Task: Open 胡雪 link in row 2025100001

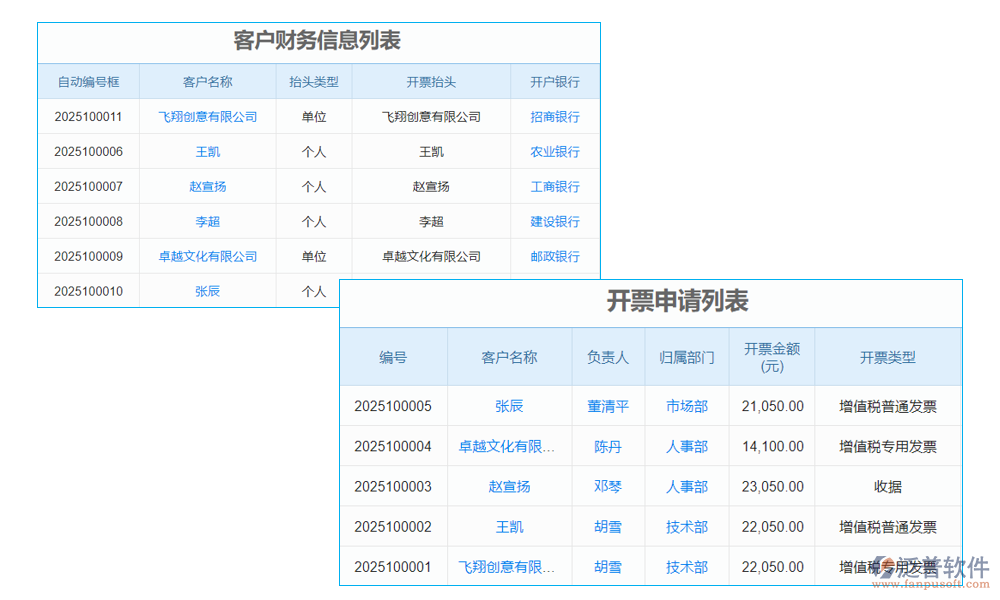Action: coord(608,567)
